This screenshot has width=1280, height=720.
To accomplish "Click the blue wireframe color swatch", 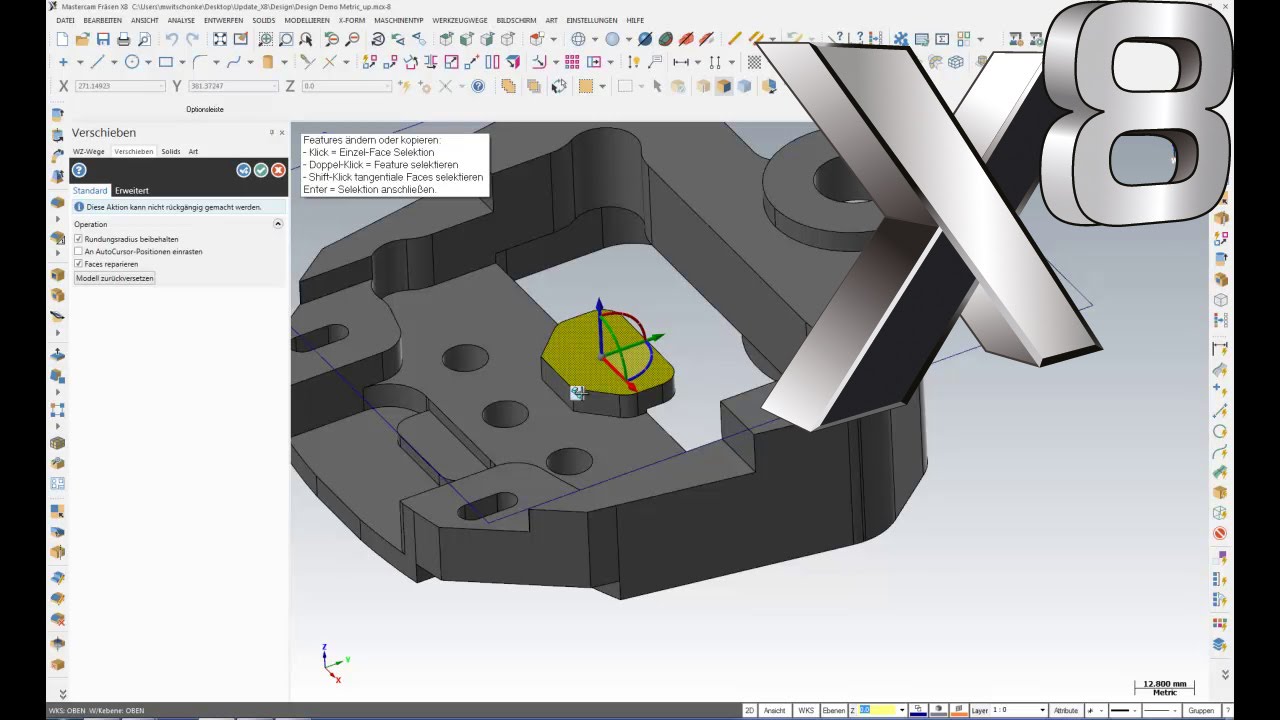I will tap(918, 710).
